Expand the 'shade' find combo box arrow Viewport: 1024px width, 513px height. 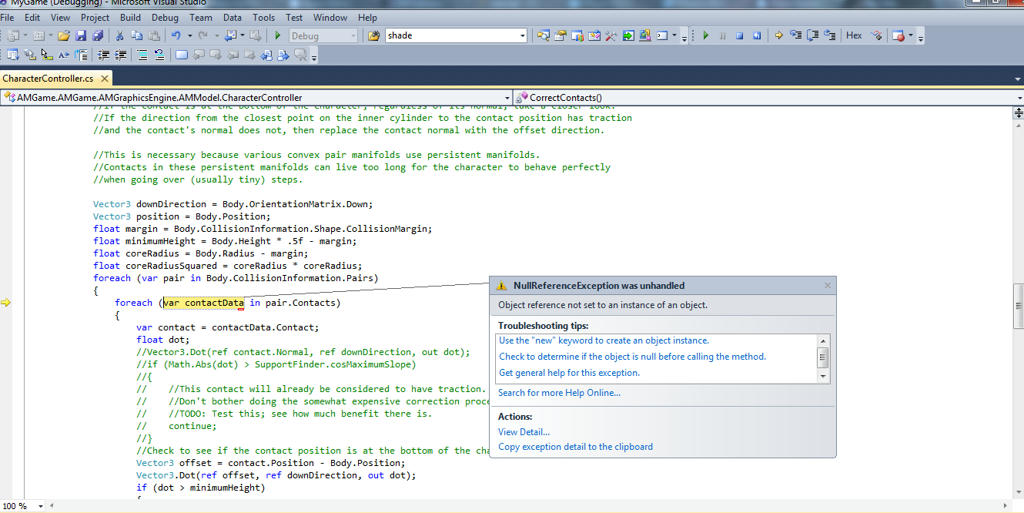pos(522,36)
